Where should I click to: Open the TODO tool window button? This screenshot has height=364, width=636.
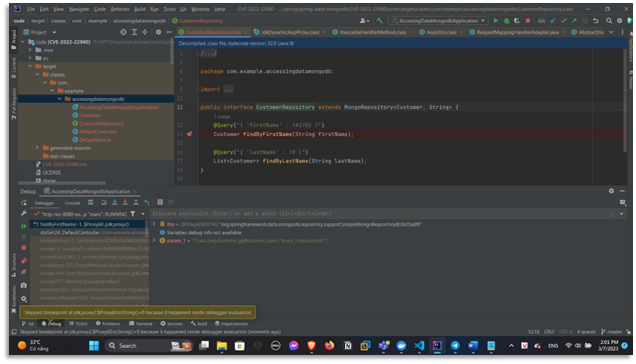coord(78,323)
